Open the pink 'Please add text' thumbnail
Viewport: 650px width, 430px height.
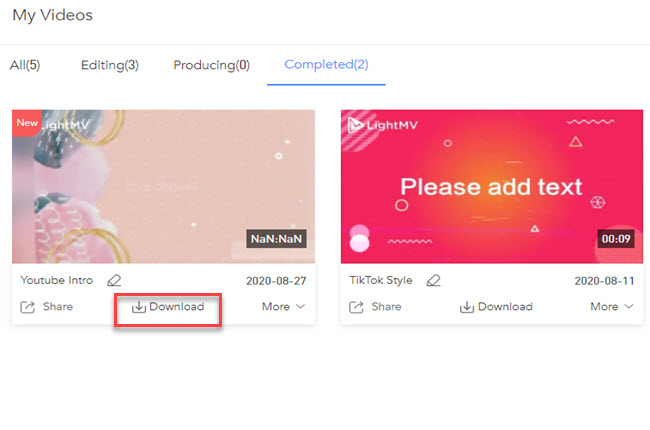tap(491, 186)
